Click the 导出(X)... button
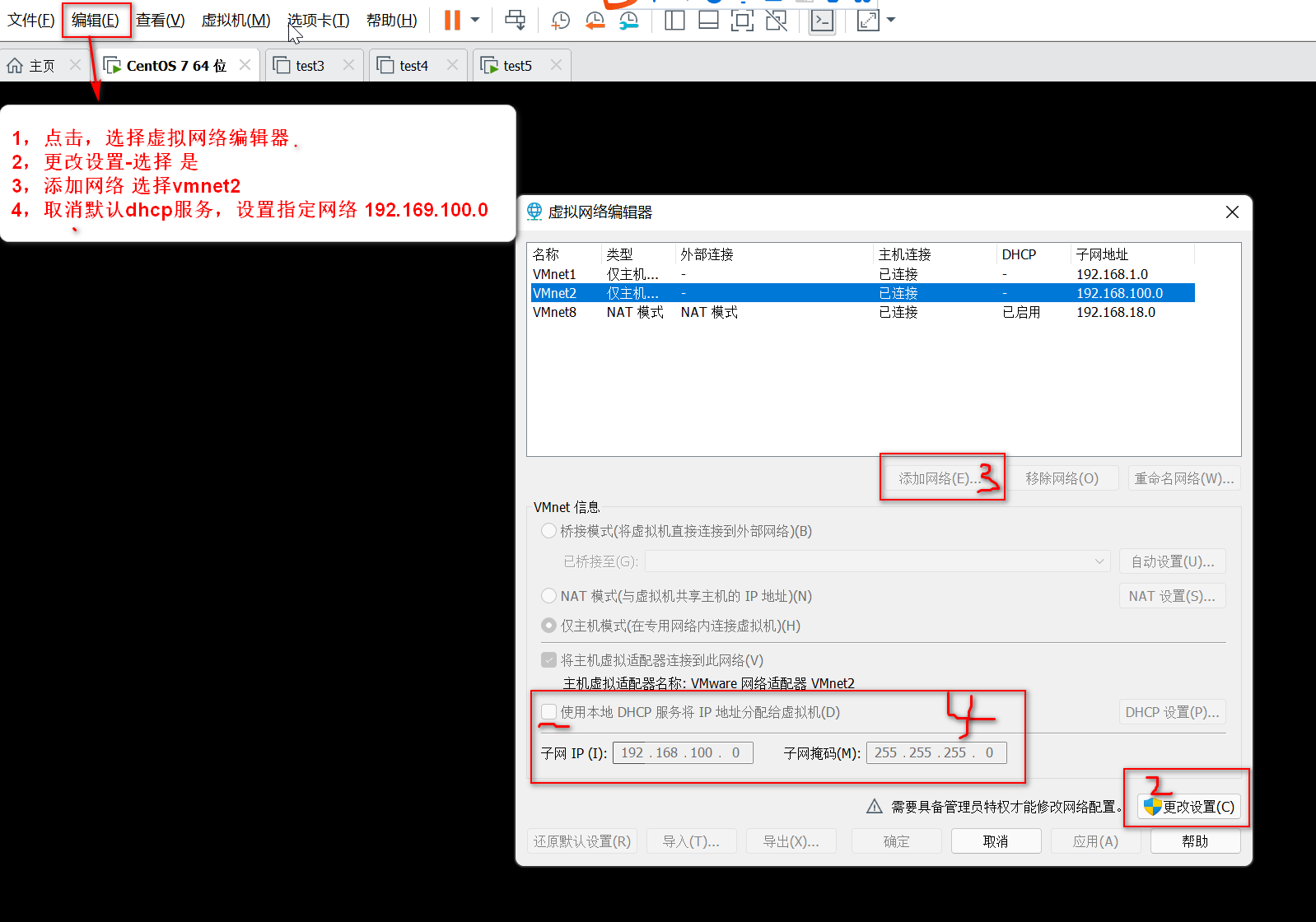The width and height of the screenshot is (1316, 922). coord(791,841)
